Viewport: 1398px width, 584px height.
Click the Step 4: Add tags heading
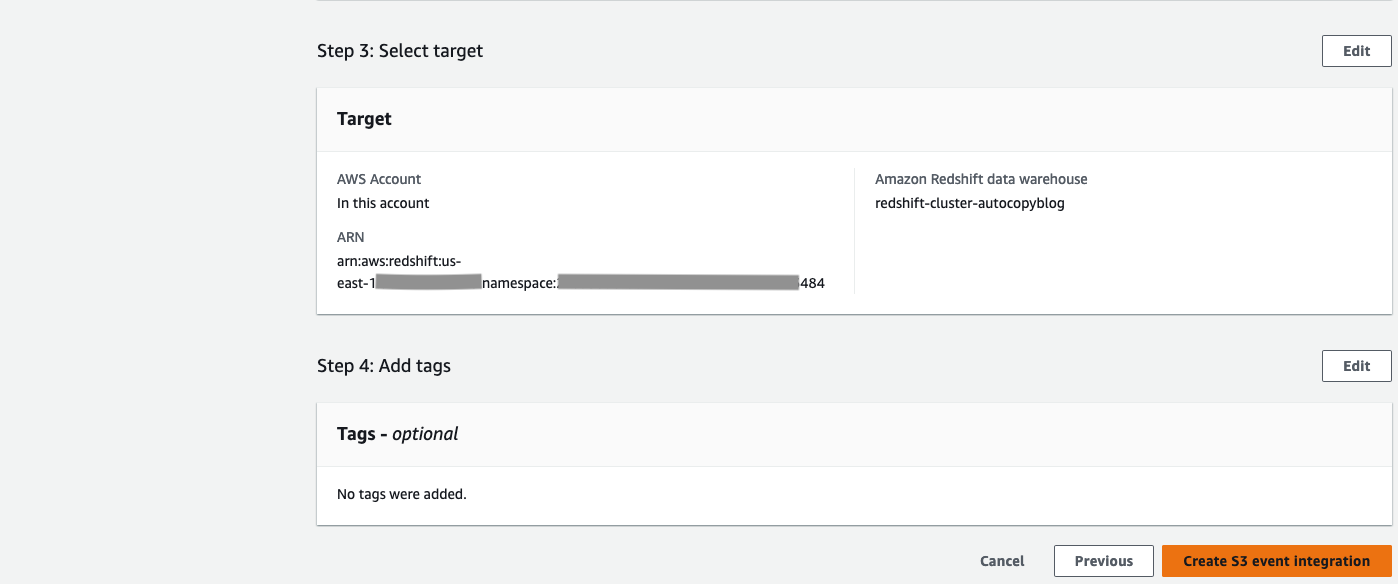point(384,366)
